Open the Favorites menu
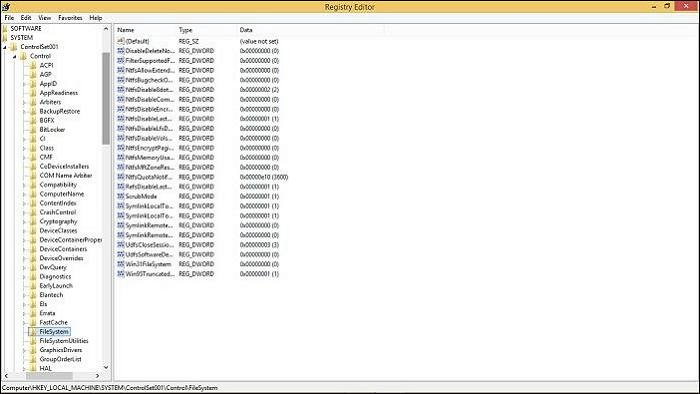The height and width of the screenshot is (394, 700). point(71,18)
